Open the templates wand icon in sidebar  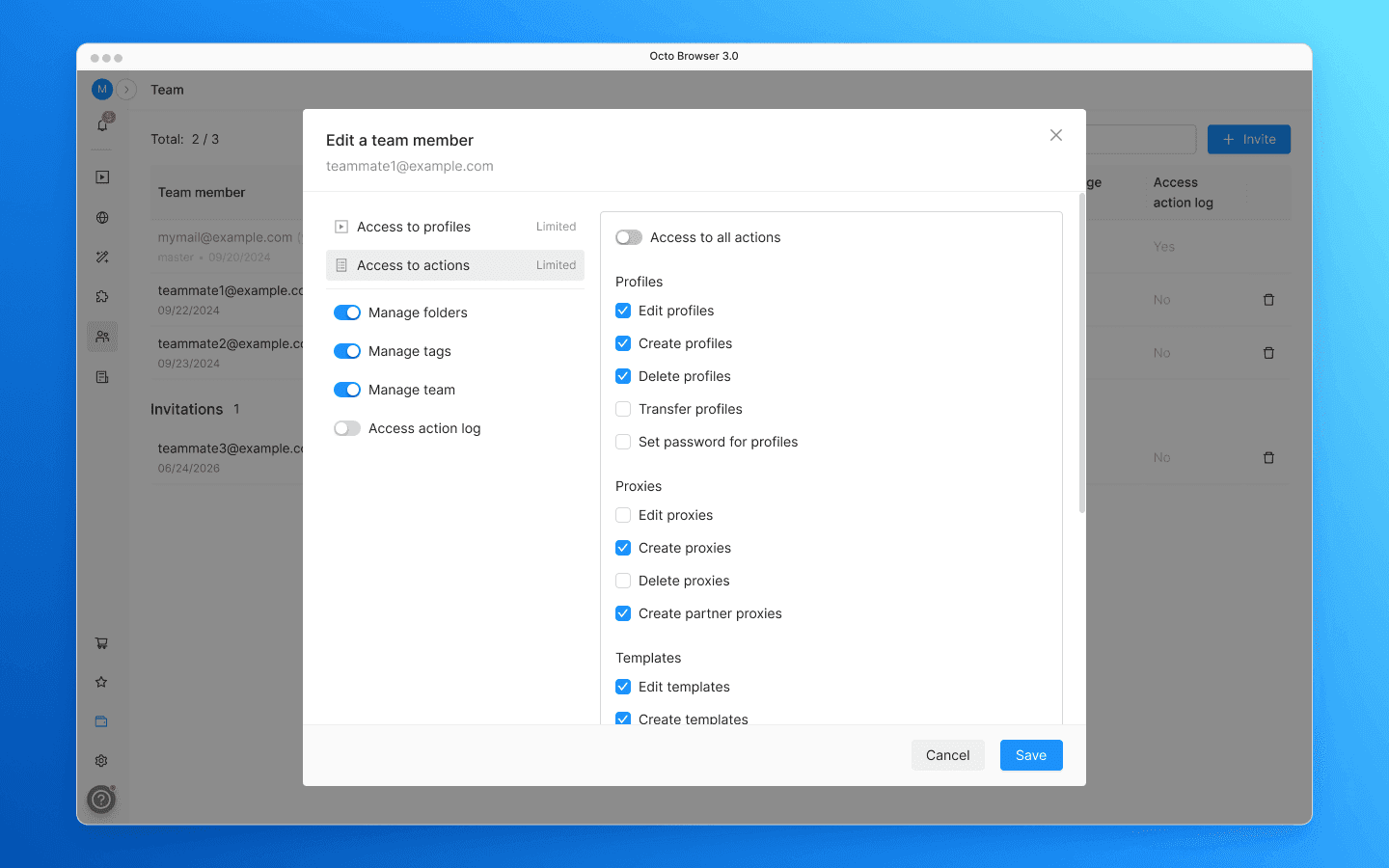(x=102, y=258)
